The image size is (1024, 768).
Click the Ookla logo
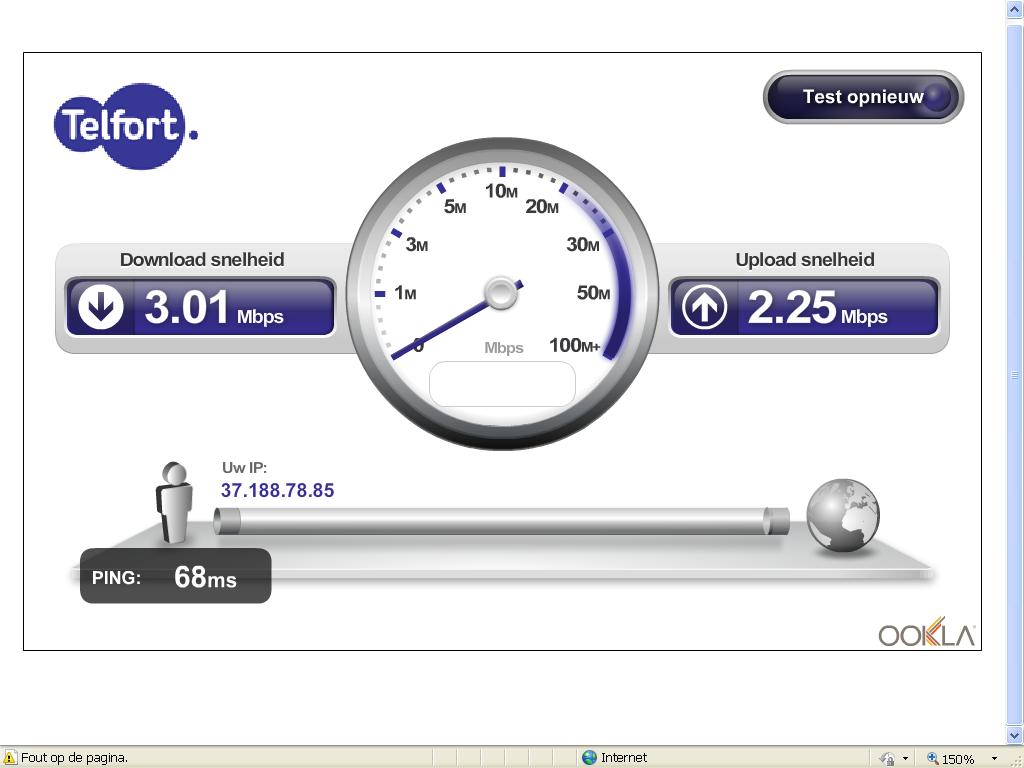tap(925, 634)
